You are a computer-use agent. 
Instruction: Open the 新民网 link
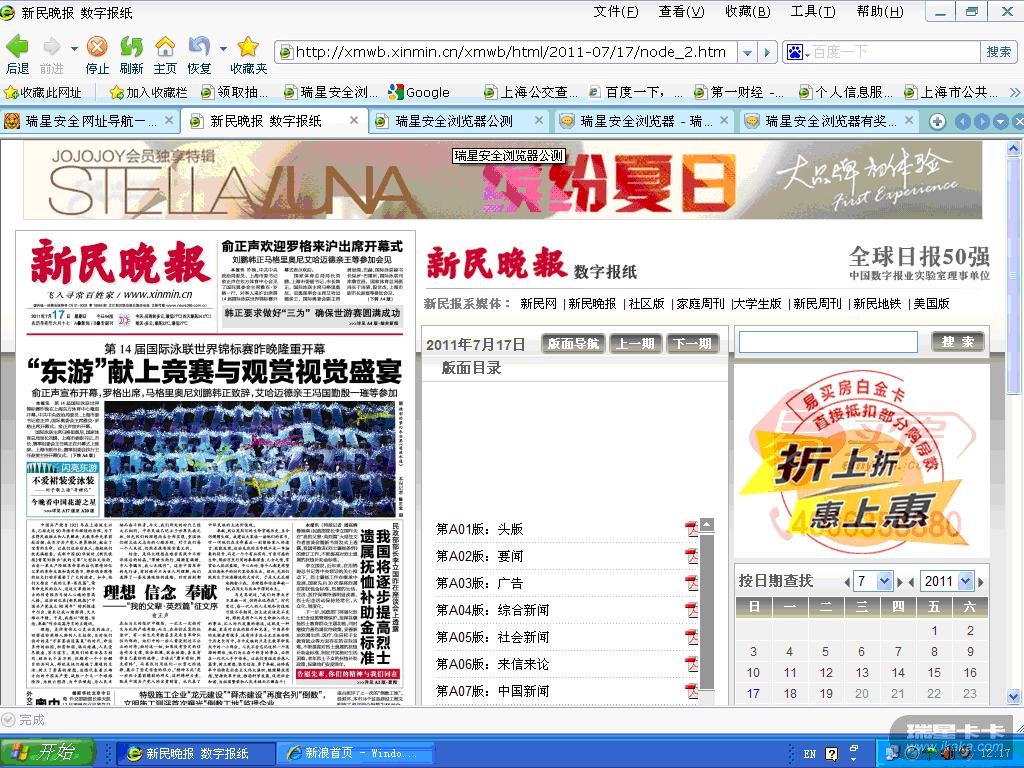538,304
